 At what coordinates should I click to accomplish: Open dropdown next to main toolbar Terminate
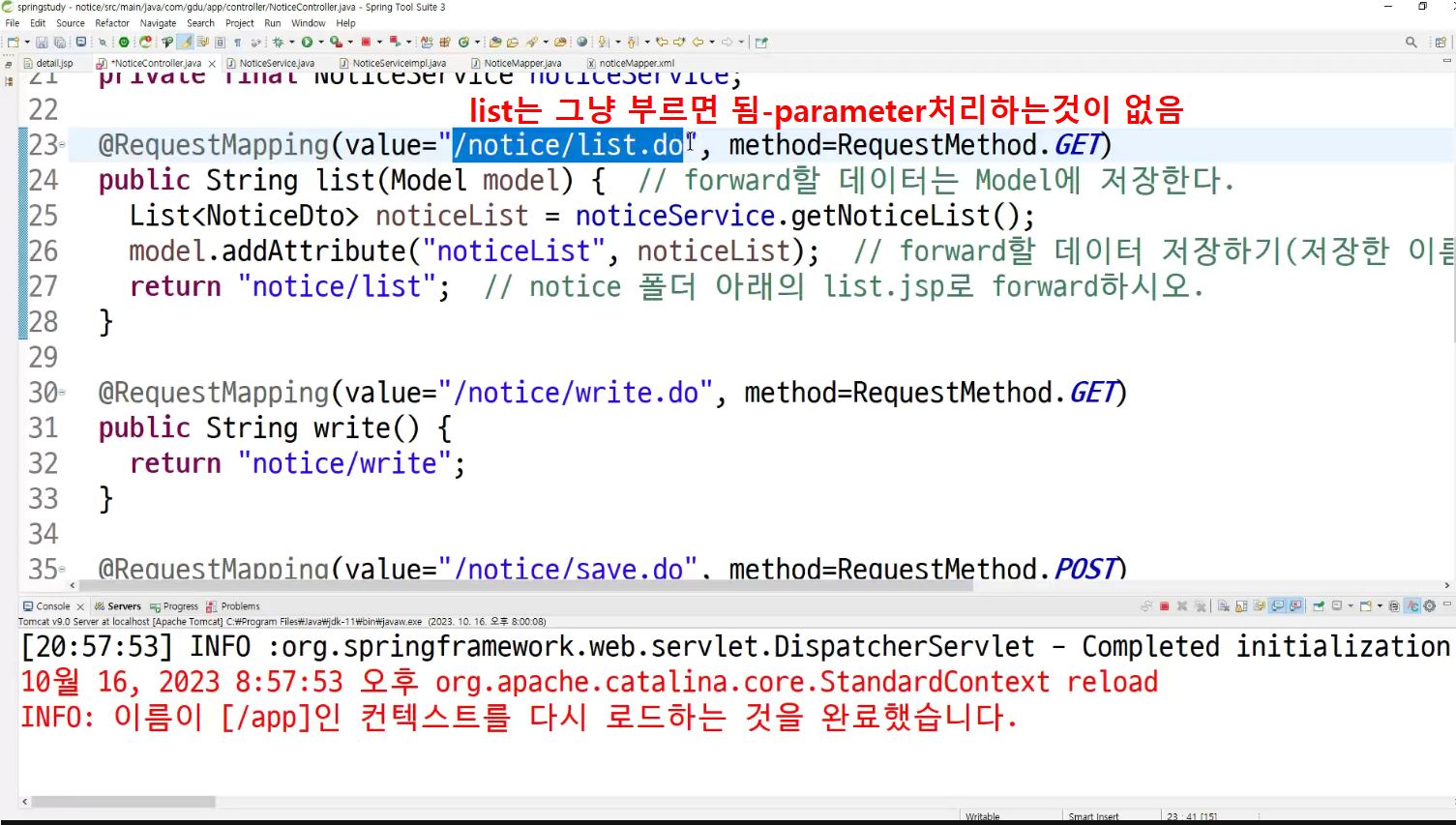coord(379,42)
